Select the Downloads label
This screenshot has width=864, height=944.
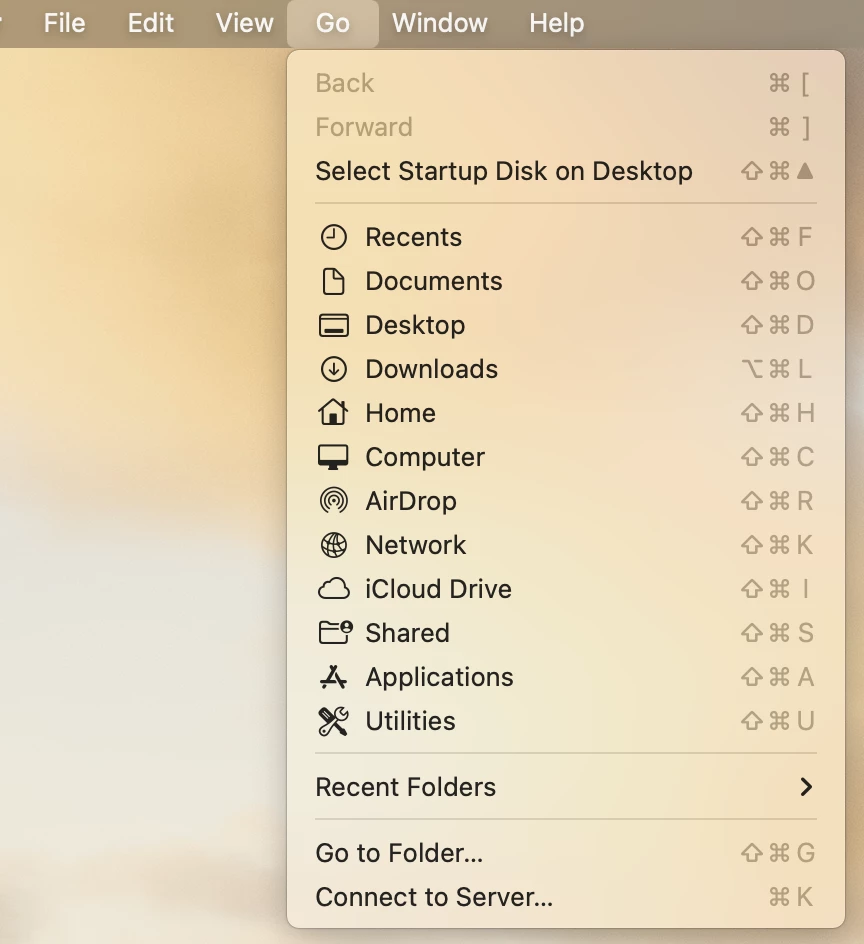point(432,369)
